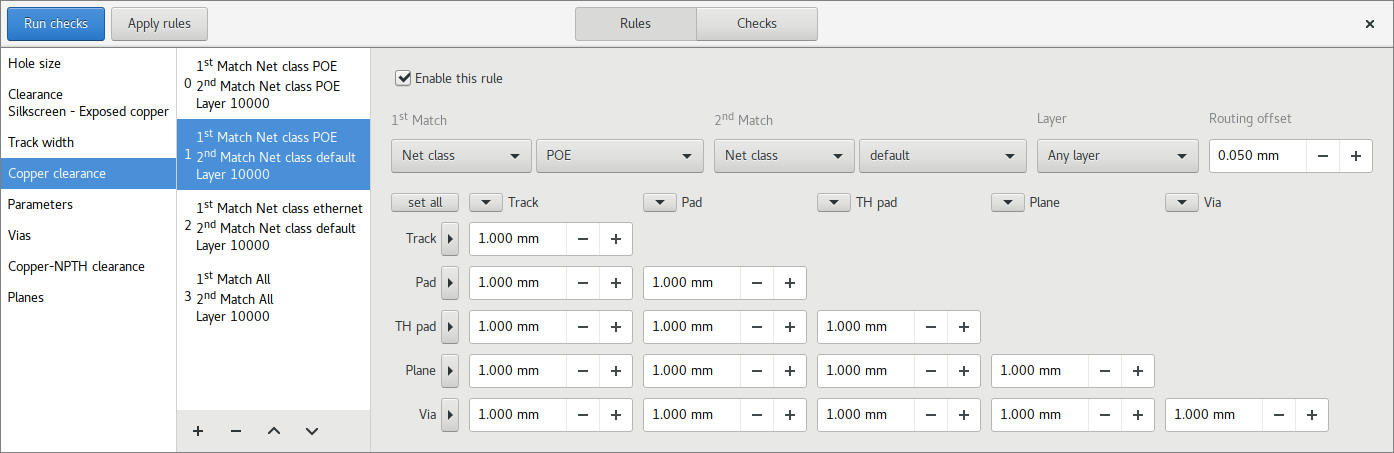The width and height of the screenshot is (1394, 453).
Task: Click the Apply rules button
Action: (x=159, y=24)
